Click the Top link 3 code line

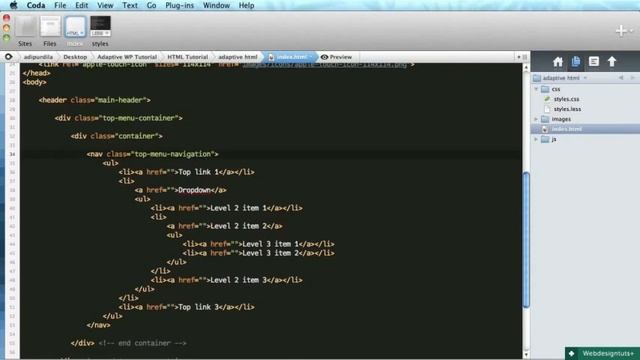(187, 307)
